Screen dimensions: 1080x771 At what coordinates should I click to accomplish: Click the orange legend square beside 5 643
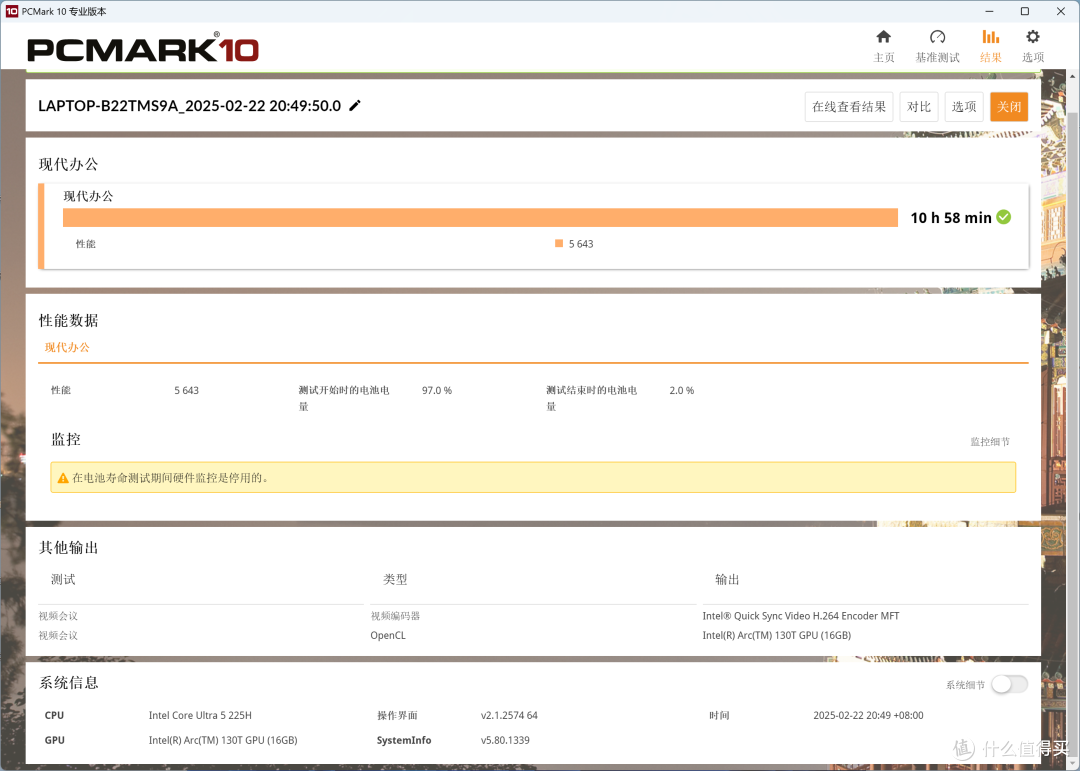coord(559,243)
